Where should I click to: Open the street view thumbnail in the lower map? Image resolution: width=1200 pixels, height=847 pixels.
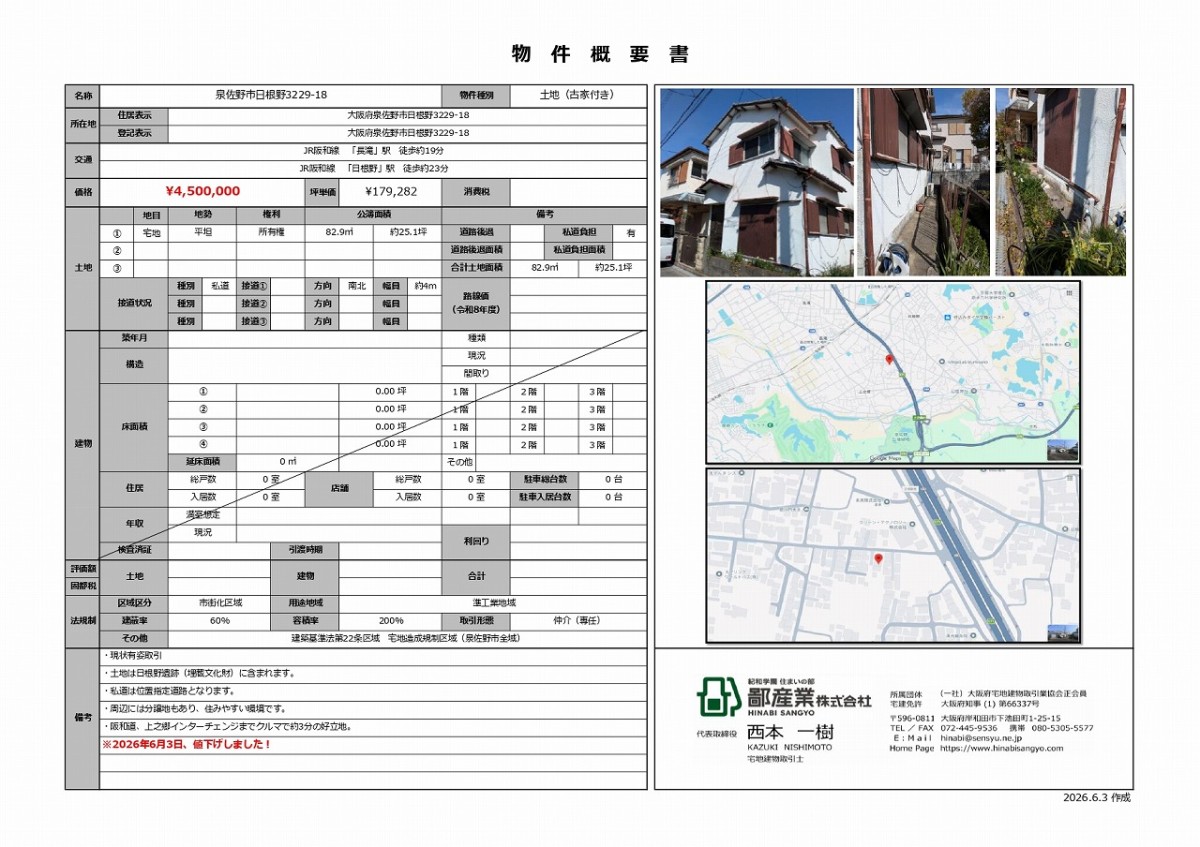coord(1062,633)
